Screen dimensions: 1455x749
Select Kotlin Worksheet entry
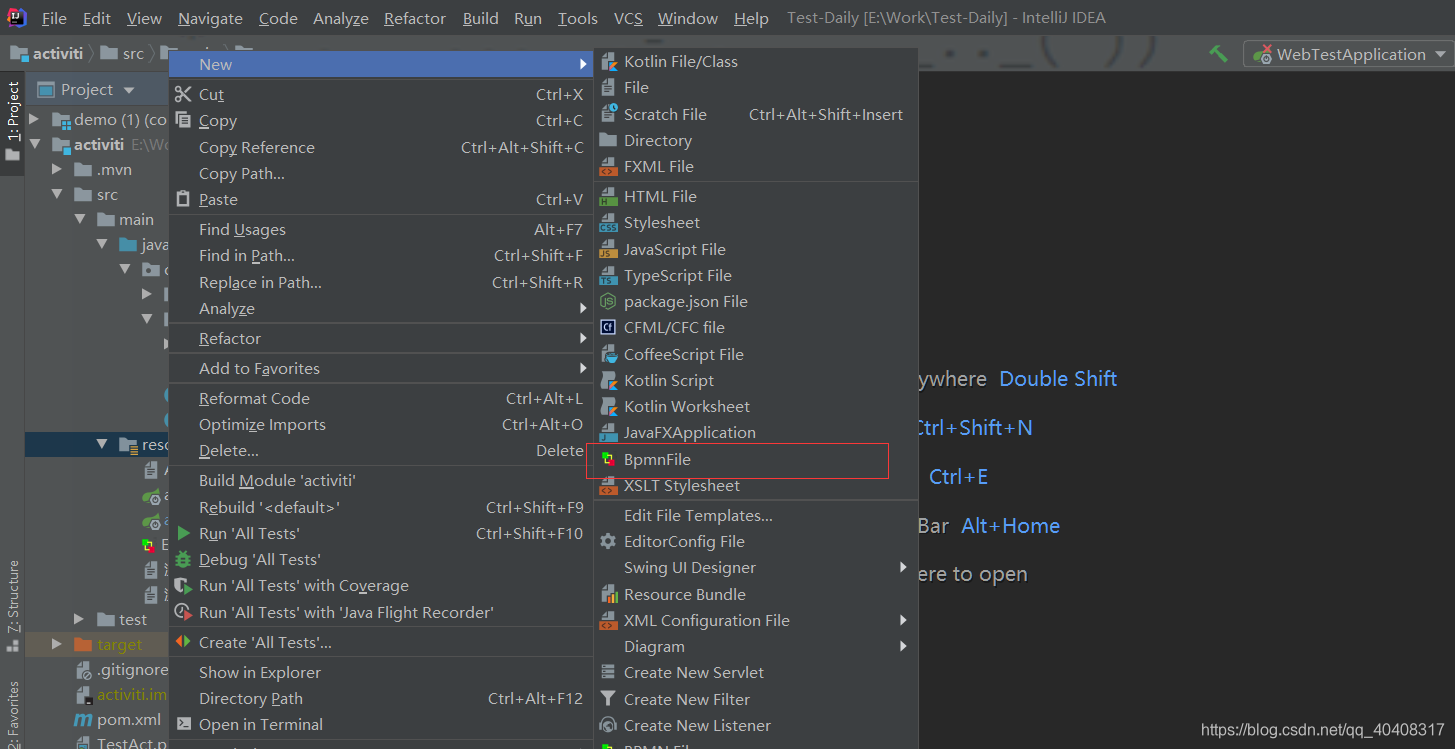tap(756, 407)
